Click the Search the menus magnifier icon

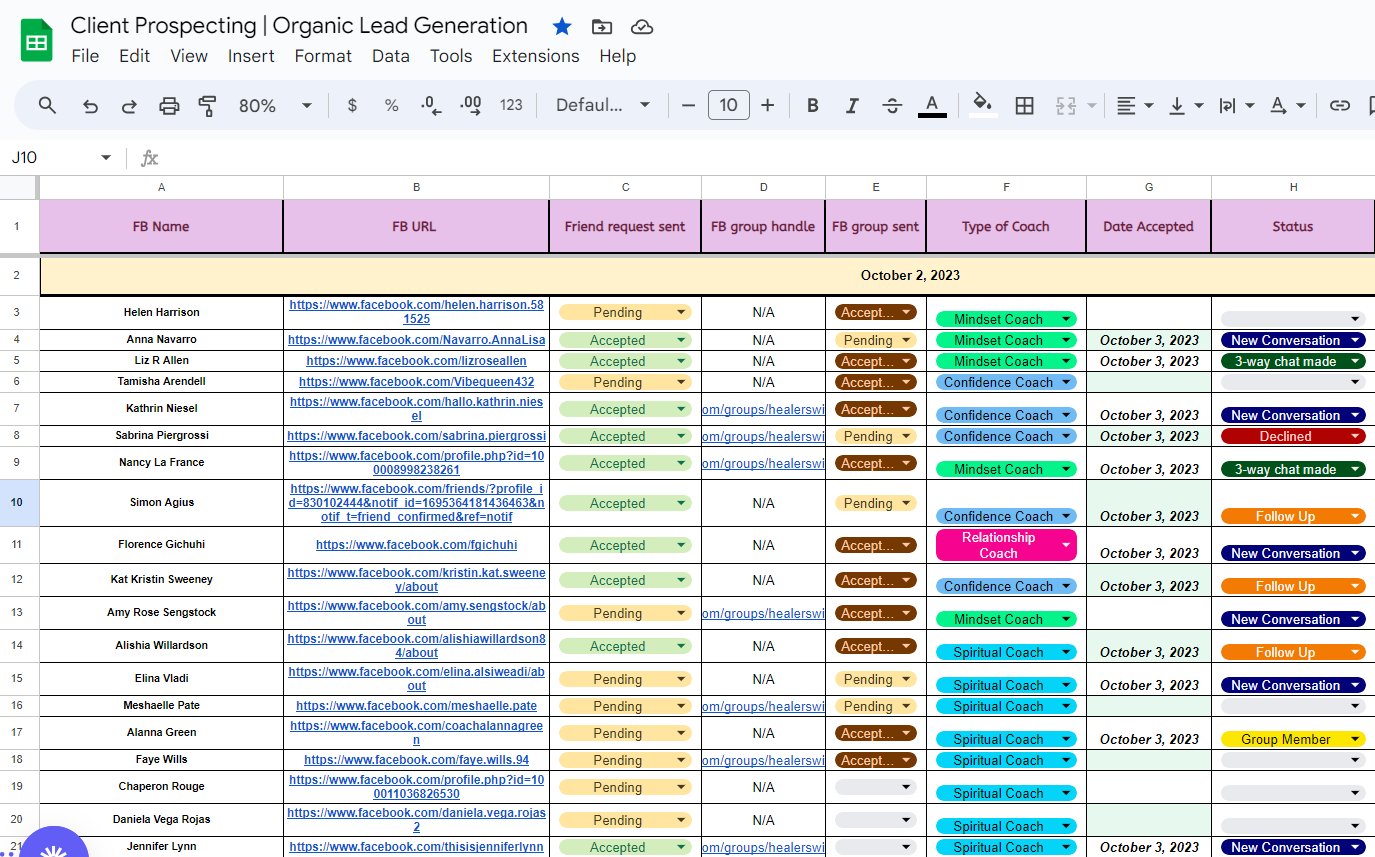pyautogui.click(x=47, y=105)
